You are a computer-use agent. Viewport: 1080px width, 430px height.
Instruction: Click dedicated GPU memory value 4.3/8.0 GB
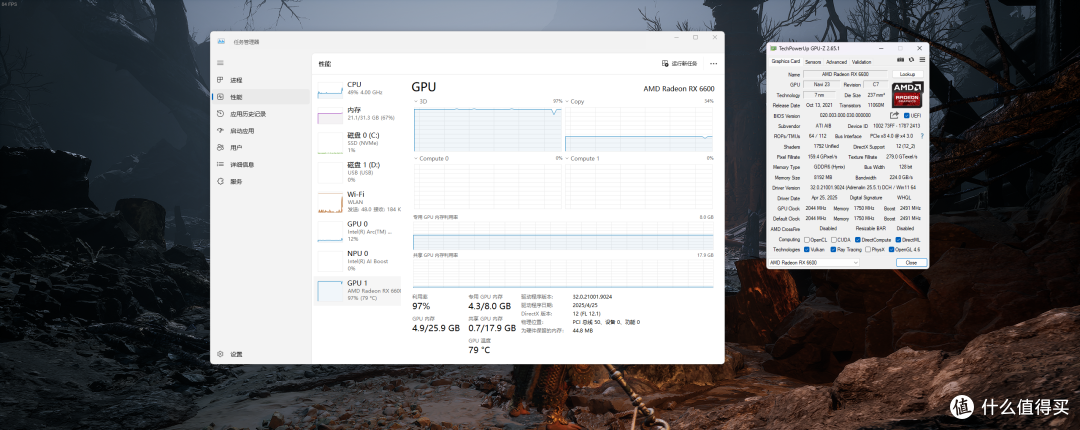[x=490, y=306]
